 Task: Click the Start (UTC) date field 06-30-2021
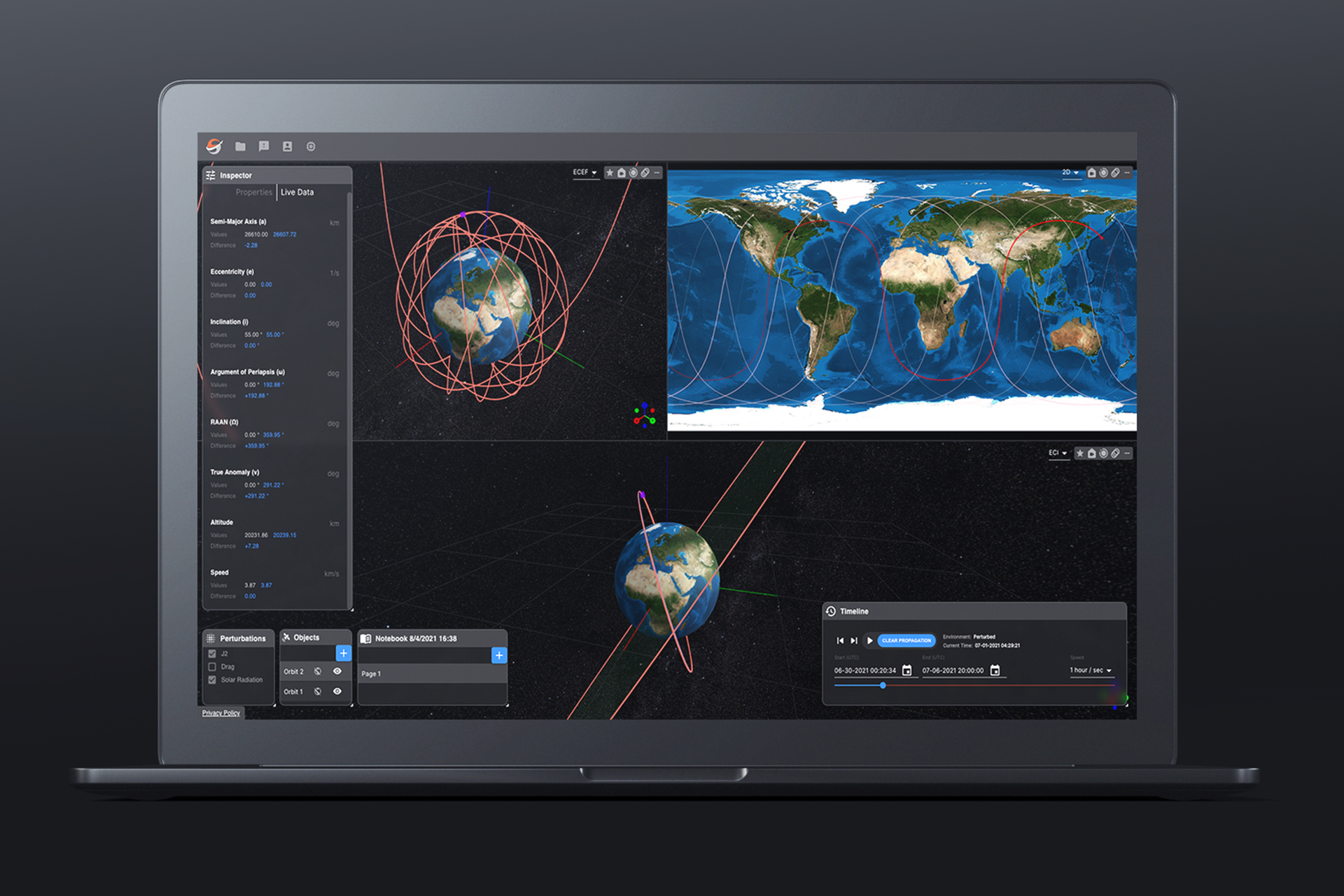point(865,671)
